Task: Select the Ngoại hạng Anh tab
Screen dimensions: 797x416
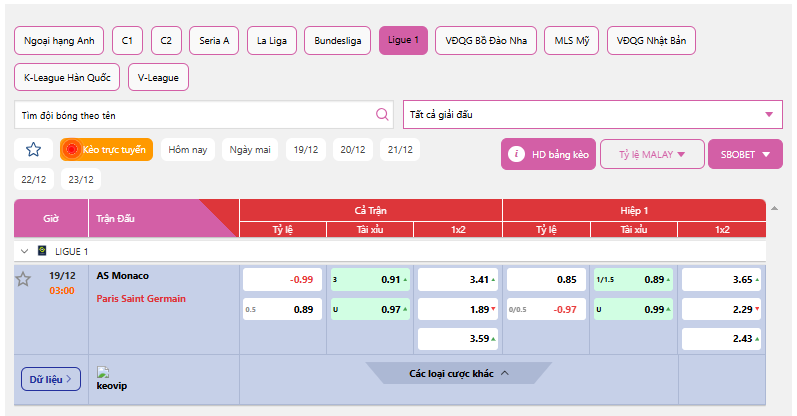Action: 59,41
